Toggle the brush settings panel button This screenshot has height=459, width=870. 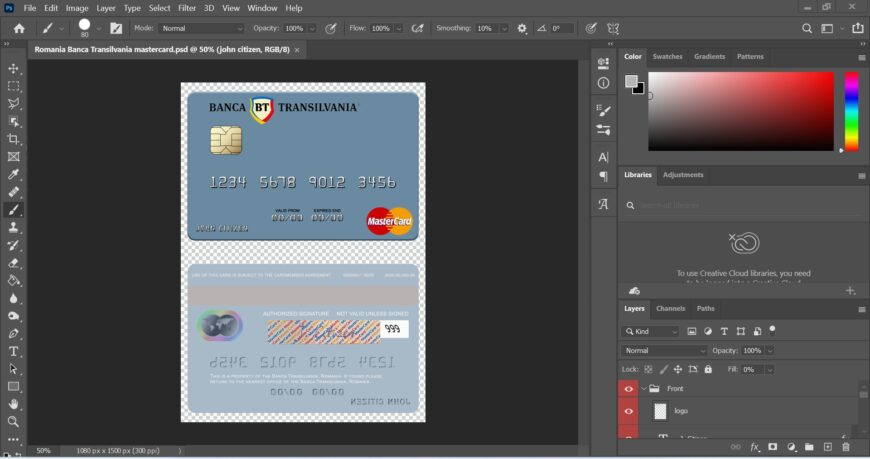click(x=116, y=28)
